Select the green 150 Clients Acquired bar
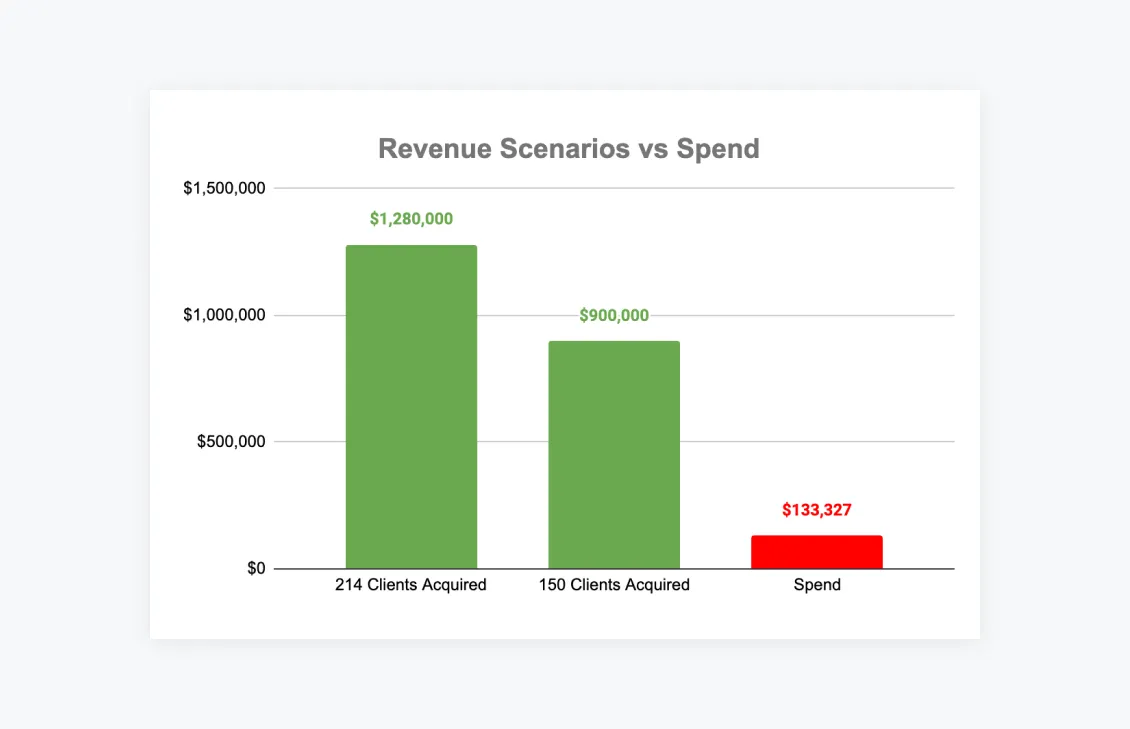The height and width of the screenshot is (729, 1130). (613, 455)
